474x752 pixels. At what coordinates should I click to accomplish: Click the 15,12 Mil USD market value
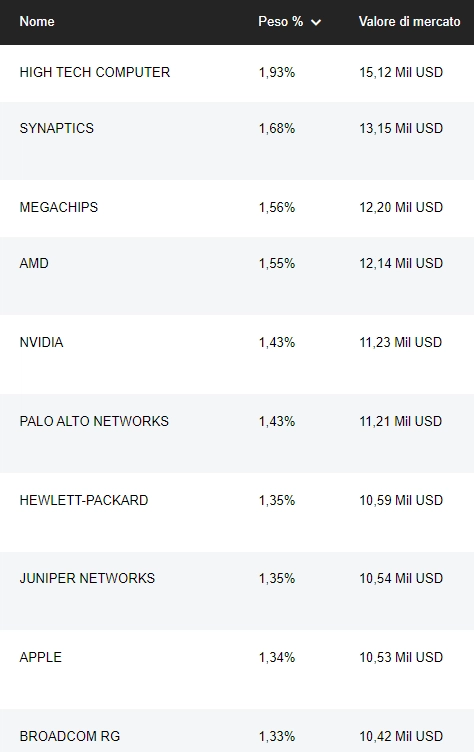401,72
